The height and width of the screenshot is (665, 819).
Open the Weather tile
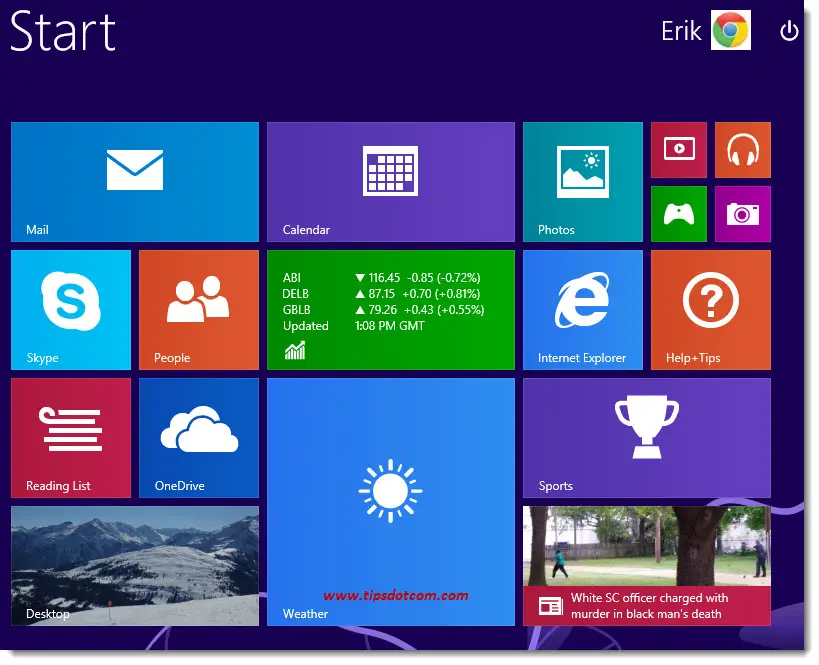click(x=391, y=502)
